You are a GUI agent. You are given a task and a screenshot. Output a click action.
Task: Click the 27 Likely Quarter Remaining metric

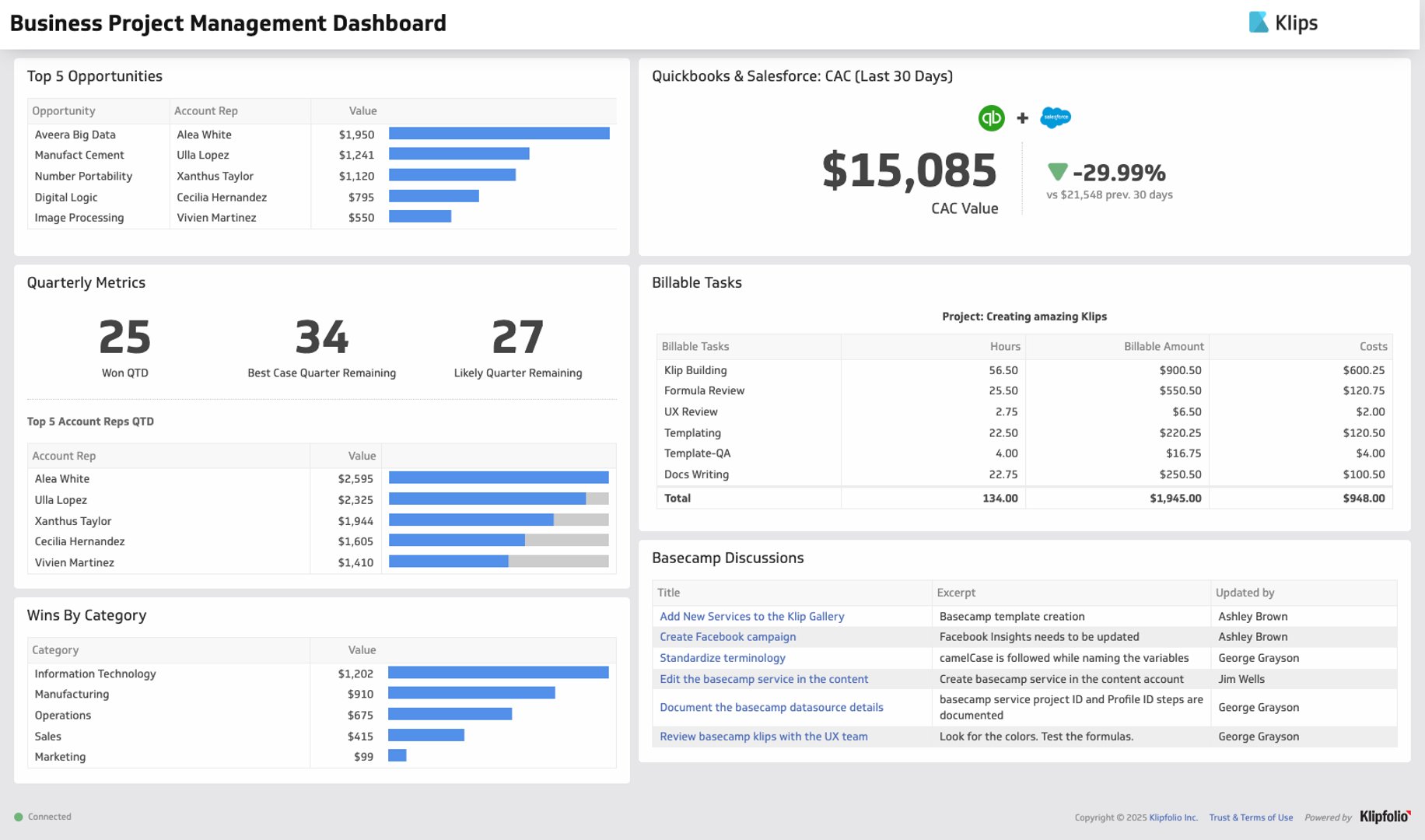coord(518,338)
